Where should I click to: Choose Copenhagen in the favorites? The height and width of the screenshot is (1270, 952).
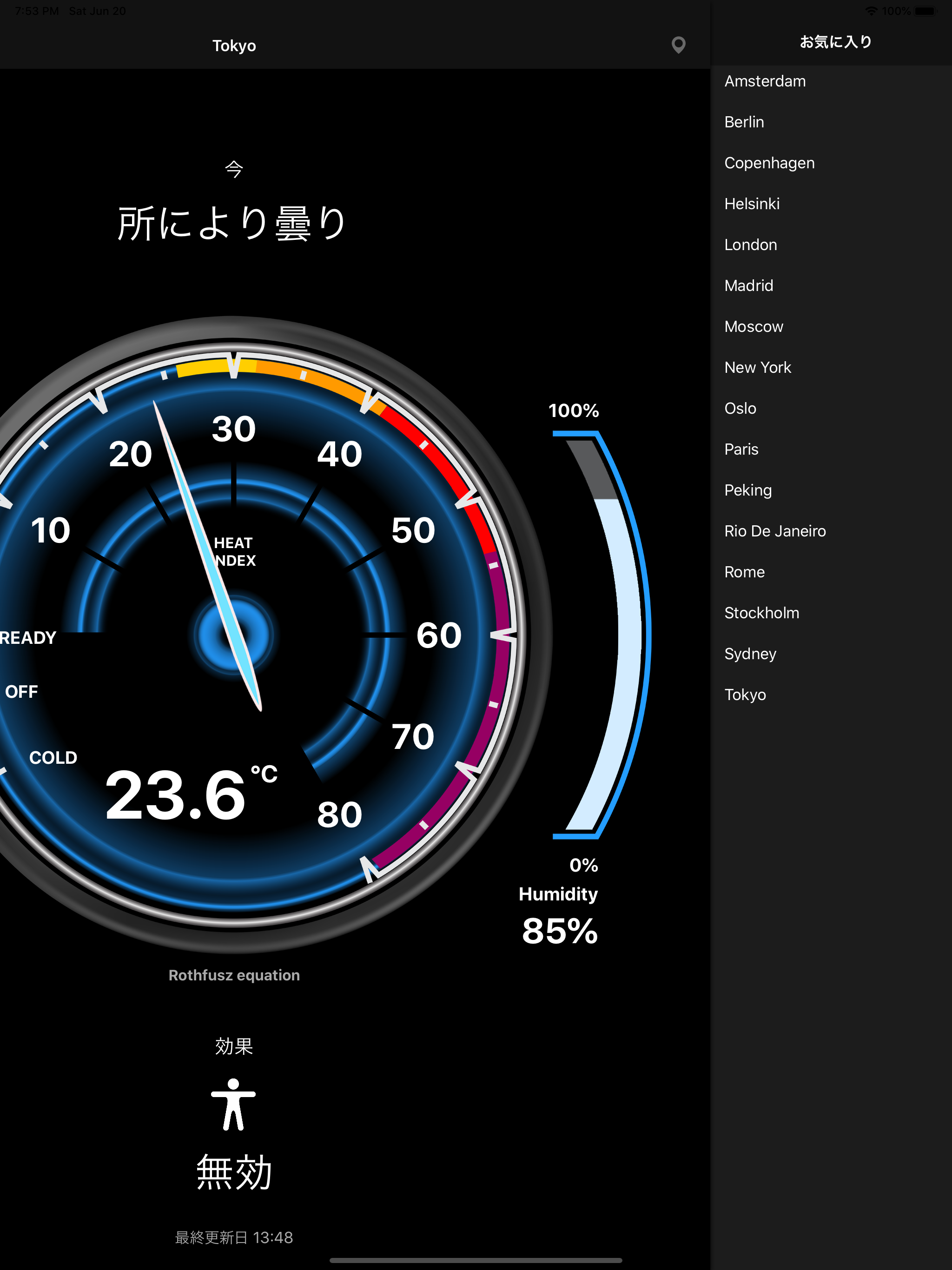769,163
